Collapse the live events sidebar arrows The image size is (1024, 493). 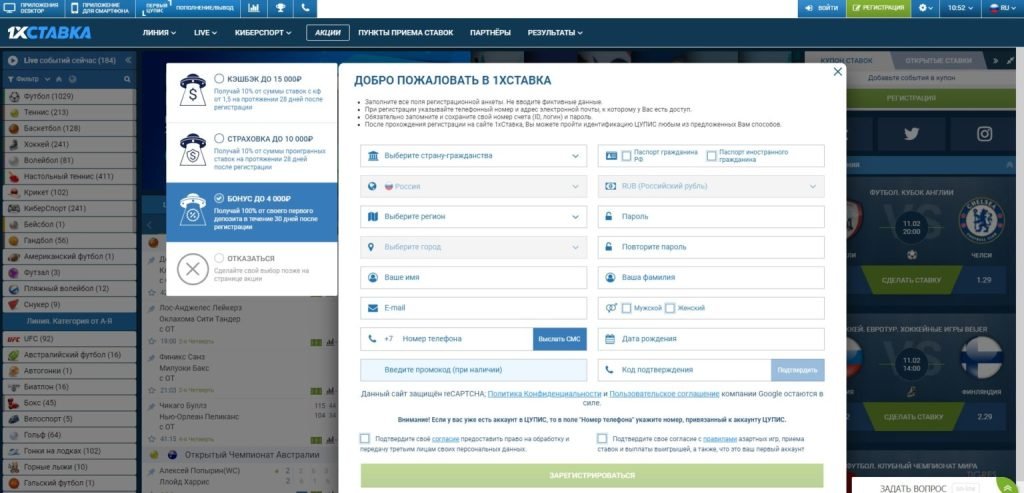128,60
